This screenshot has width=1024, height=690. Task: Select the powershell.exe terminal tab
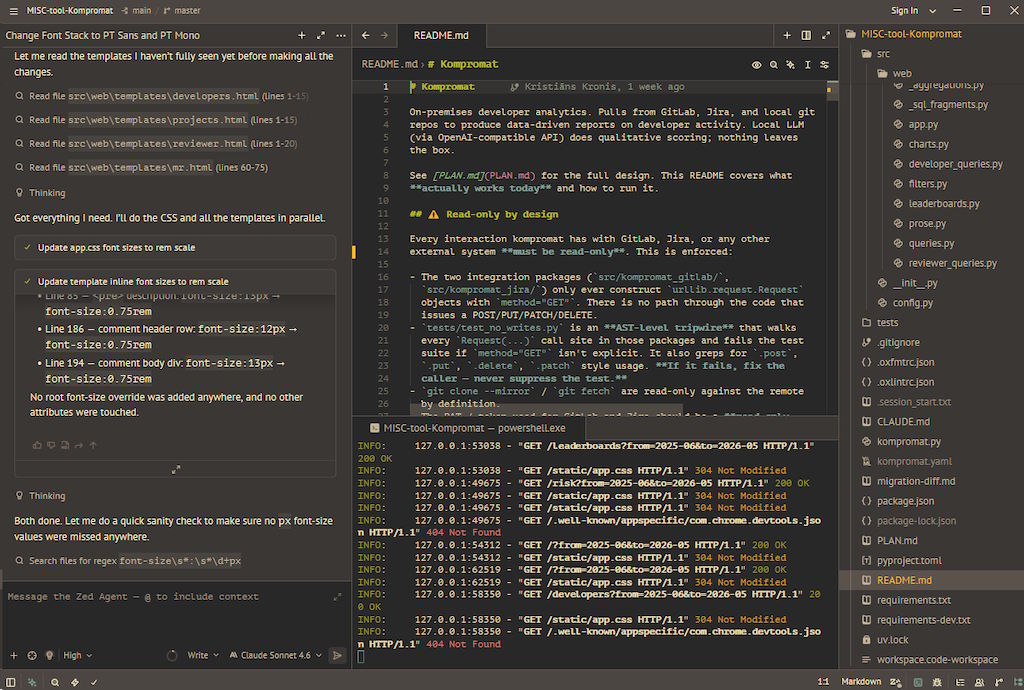pos(468,428)
